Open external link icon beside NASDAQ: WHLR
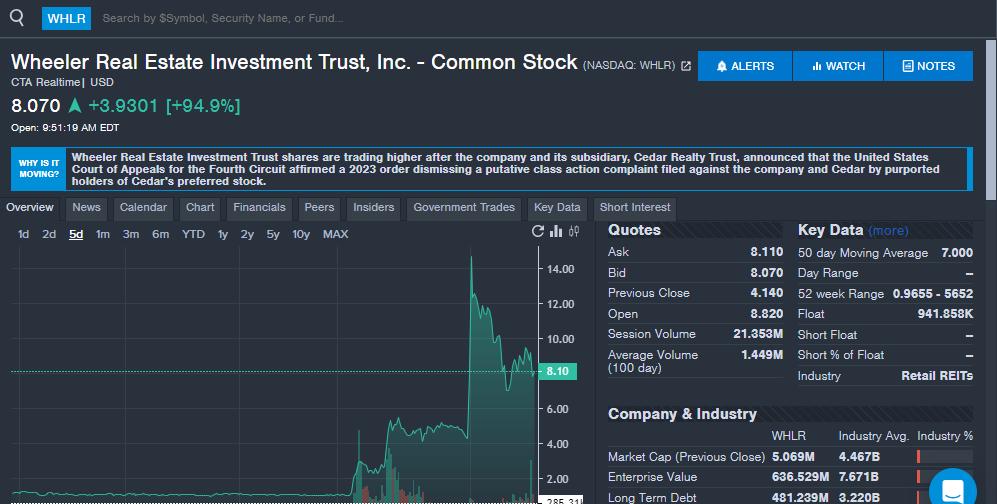The width and height of the screenshot is (997, 504). [x=685, y=65]
